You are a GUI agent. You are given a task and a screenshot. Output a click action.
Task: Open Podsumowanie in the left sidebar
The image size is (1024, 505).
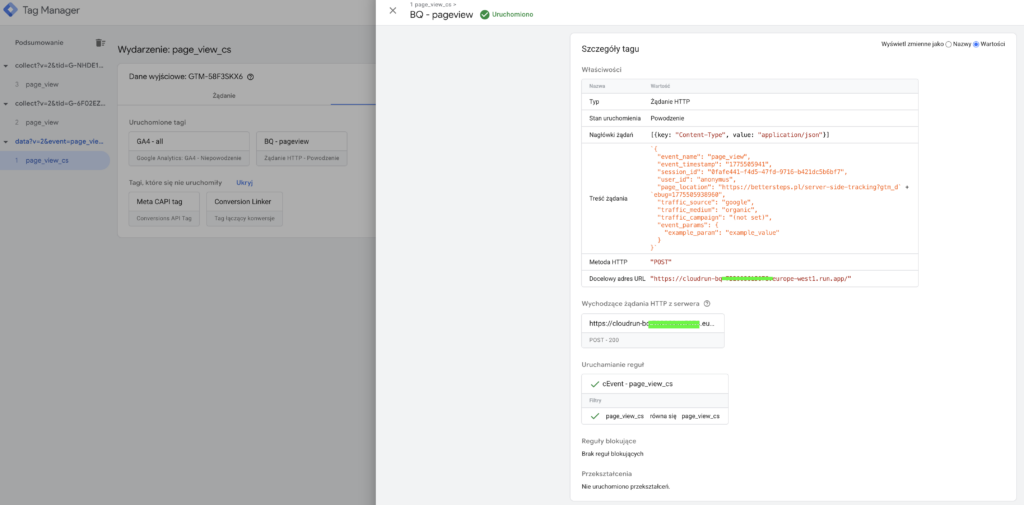pos(40,43)
